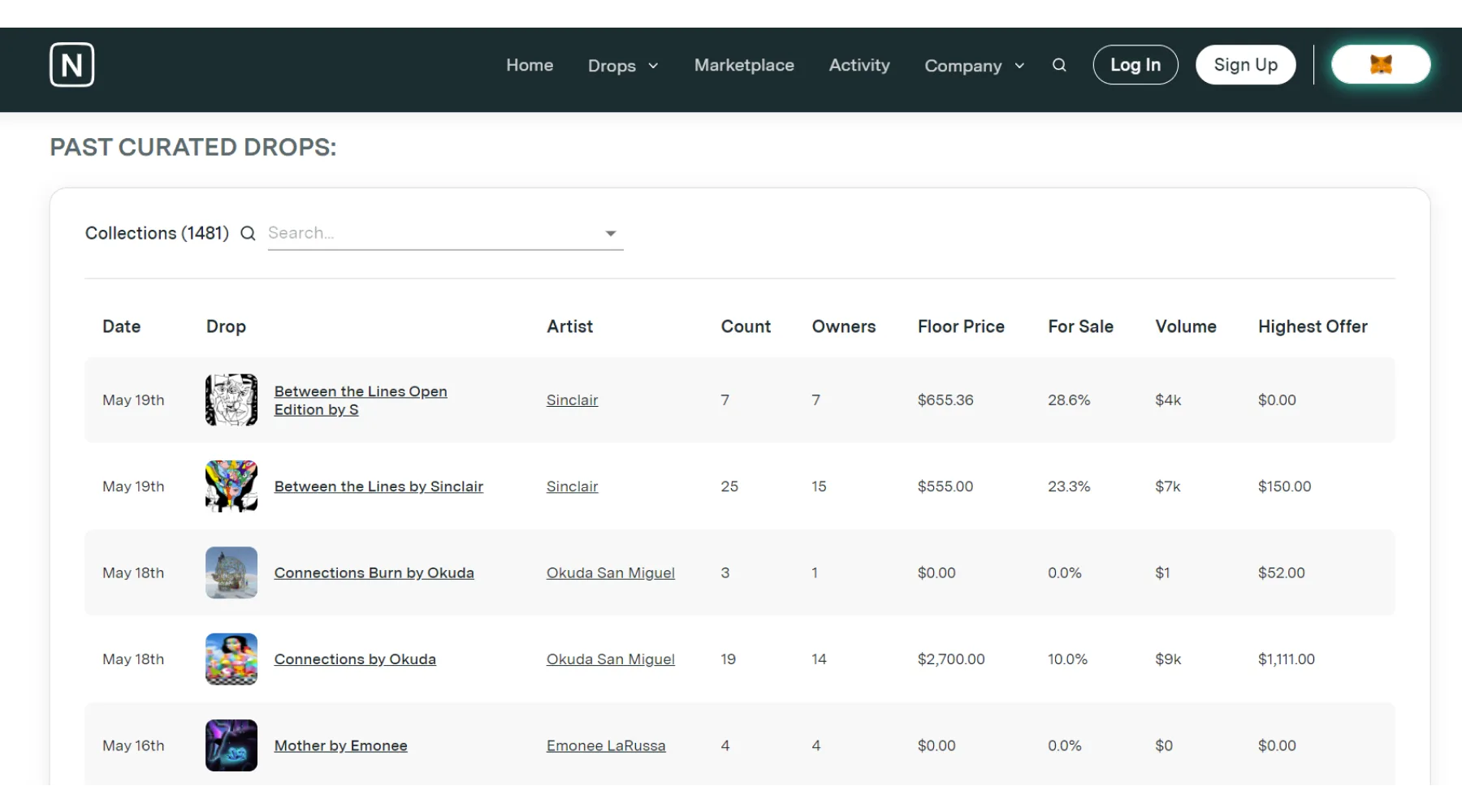This screenshot has height=812, width=1462.
Task: Open artist link Emonee LaRussa
Action: (606, 745)
